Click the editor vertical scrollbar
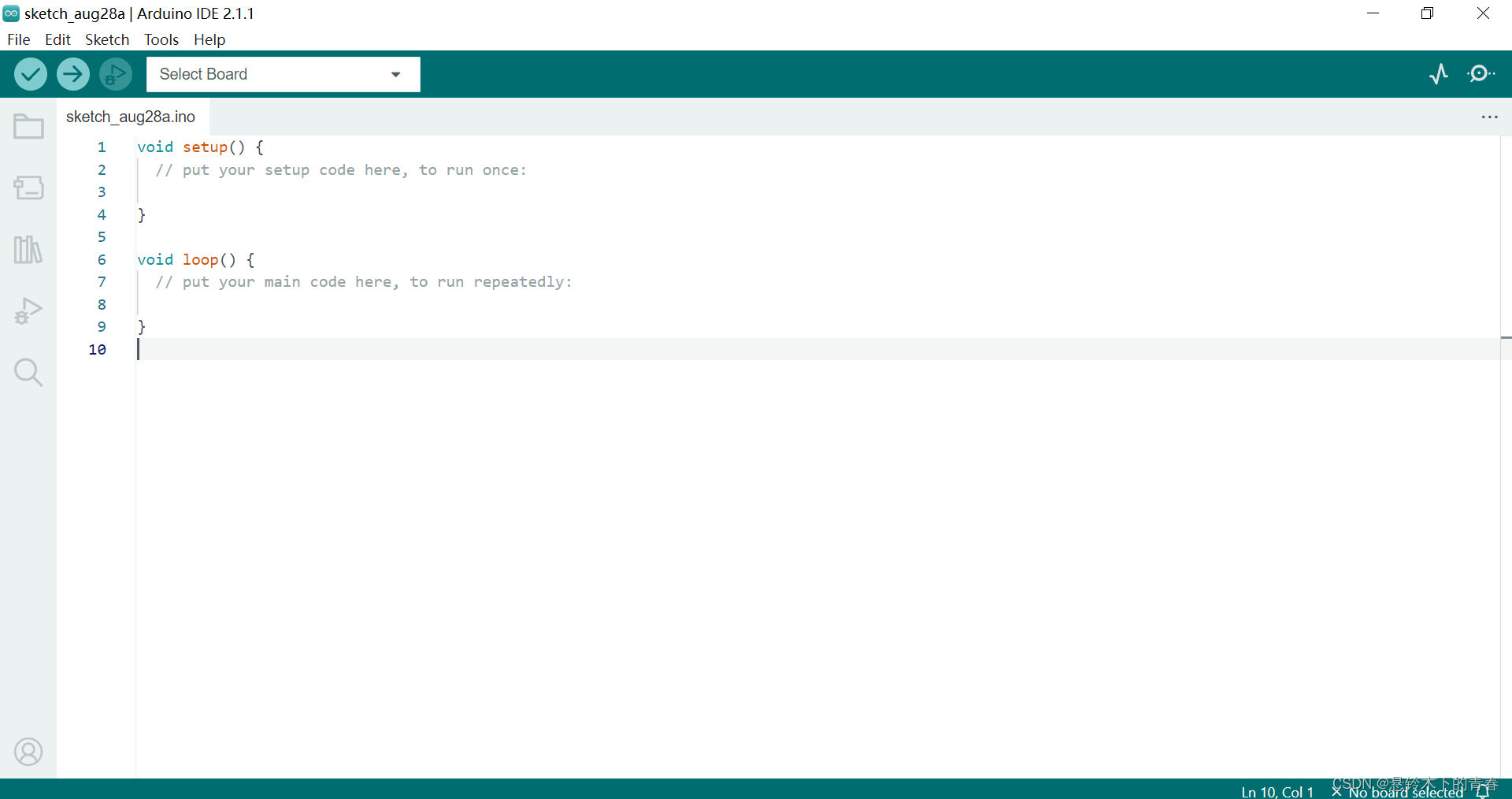This screenshot has width=1512, height=799. (x=1506, y=457)
